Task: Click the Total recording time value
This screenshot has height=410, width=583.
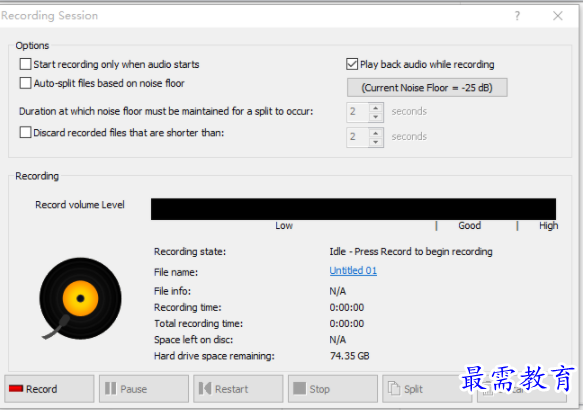Action: (x=347, y=324)
